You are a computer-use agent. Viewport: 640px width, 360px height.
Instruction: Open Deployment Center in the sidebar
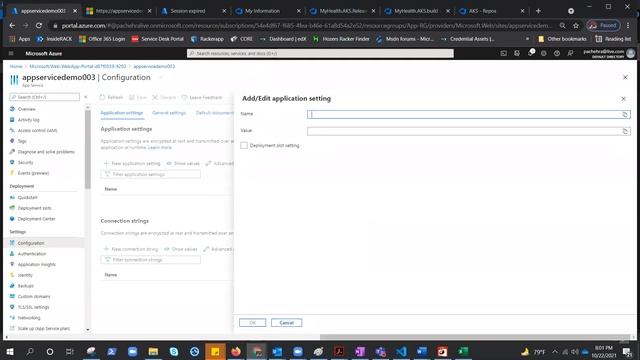pos(36,219)
